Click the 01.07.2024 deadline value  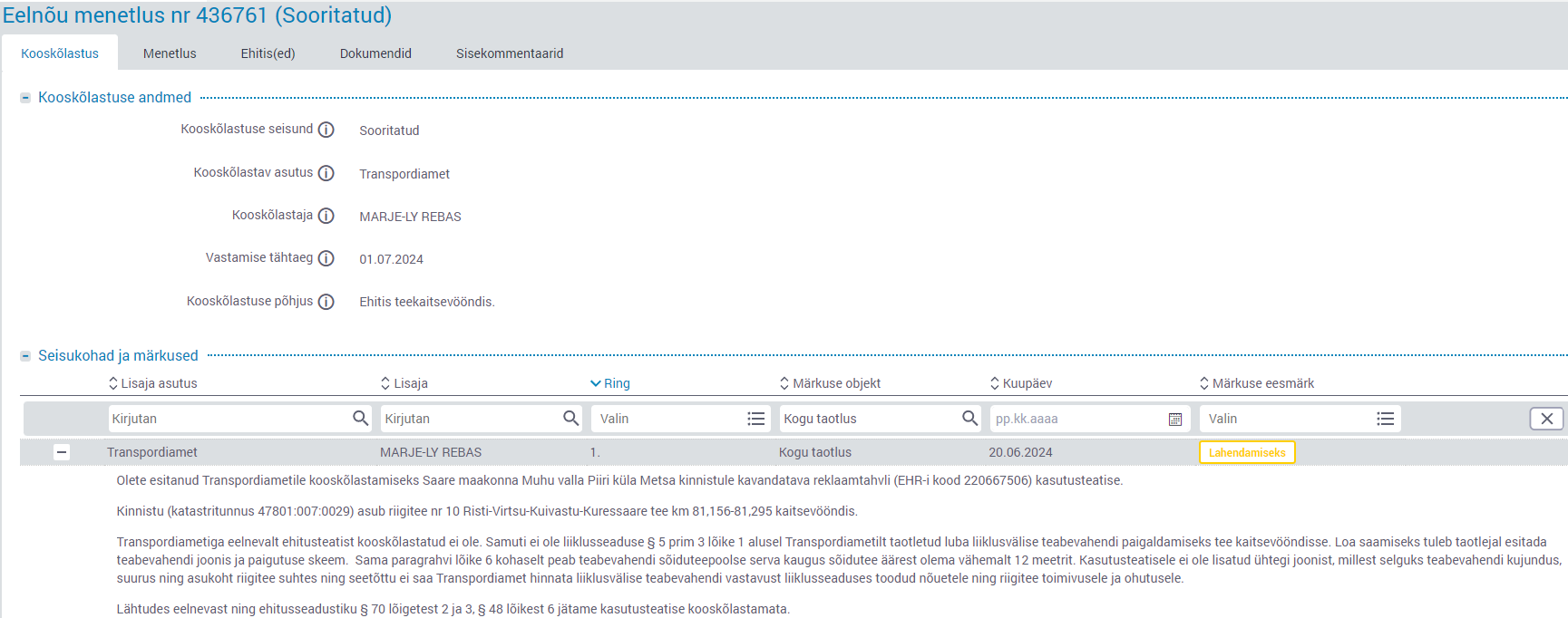pyautogui.click(x=391, y=259)
